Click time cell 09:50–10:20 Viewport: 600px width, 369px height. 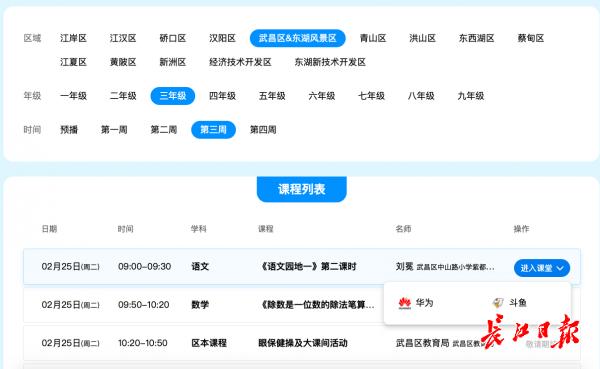(143, 305)
